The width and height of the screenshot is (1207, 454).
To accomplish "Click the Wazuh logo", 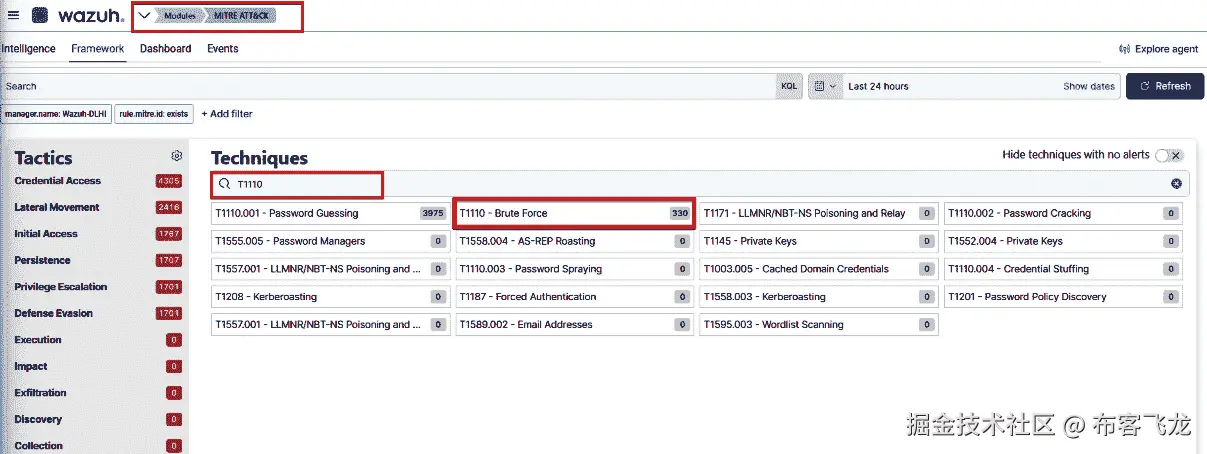I will click(77, 15).
